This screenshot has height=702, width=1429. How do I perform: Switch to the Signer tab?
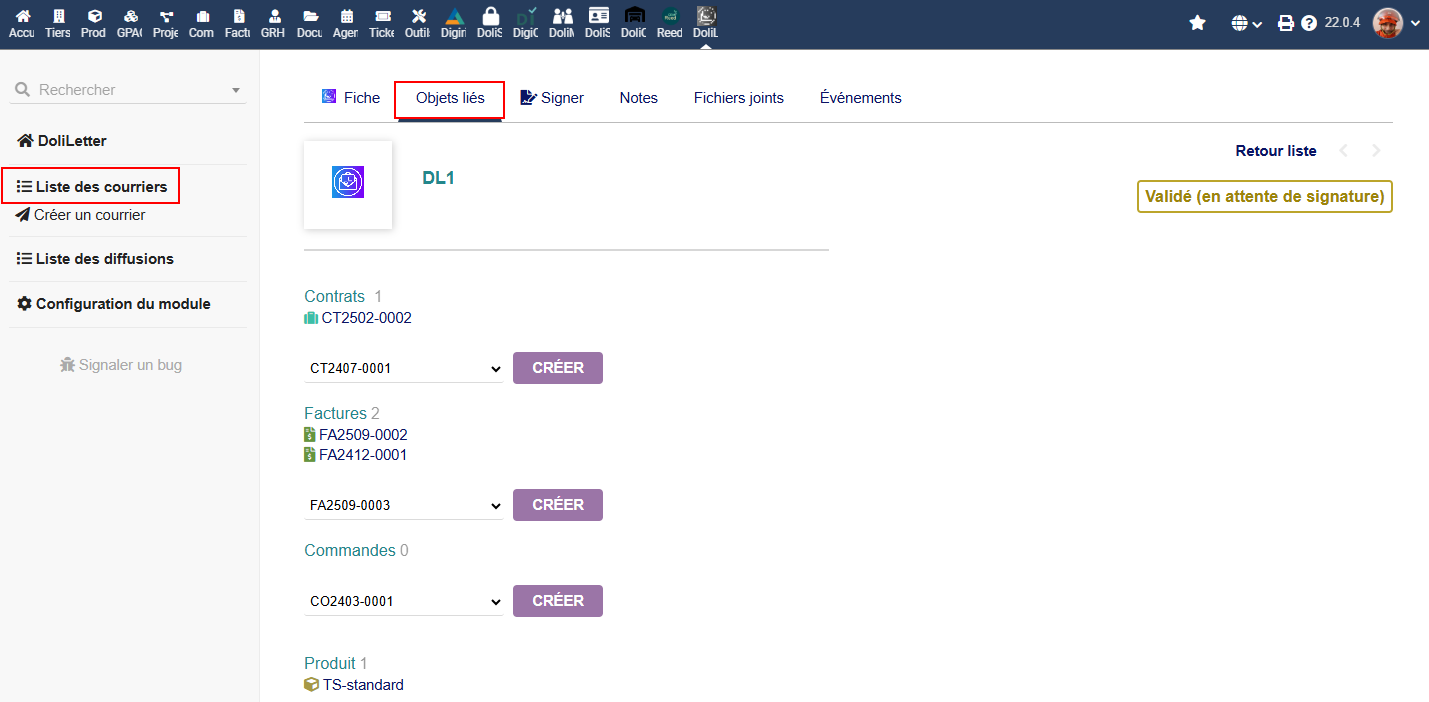[x=552, y=98]
